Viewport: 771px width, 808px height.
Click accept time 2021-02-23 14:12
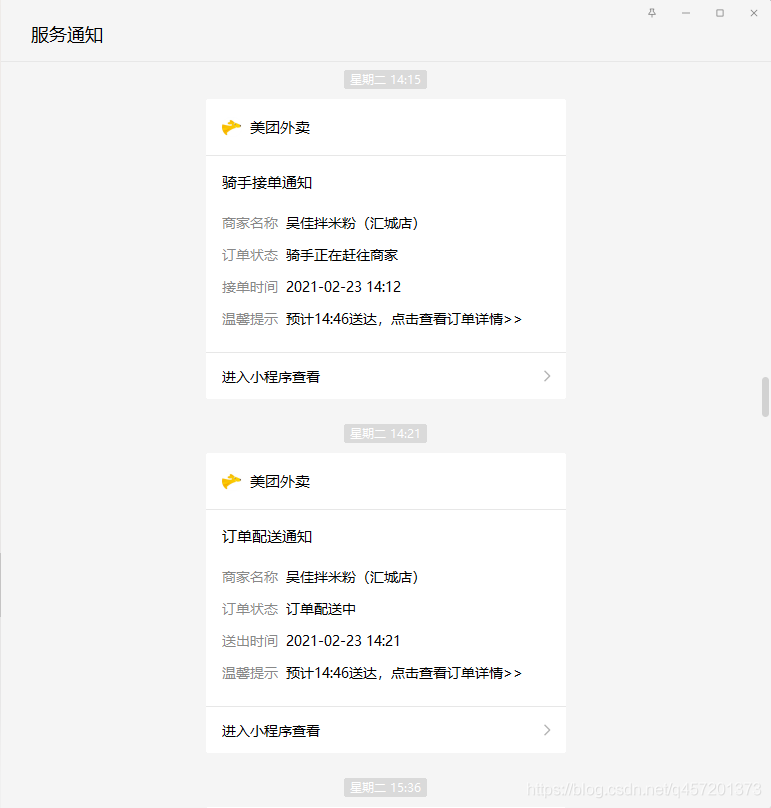coord(343,287)
